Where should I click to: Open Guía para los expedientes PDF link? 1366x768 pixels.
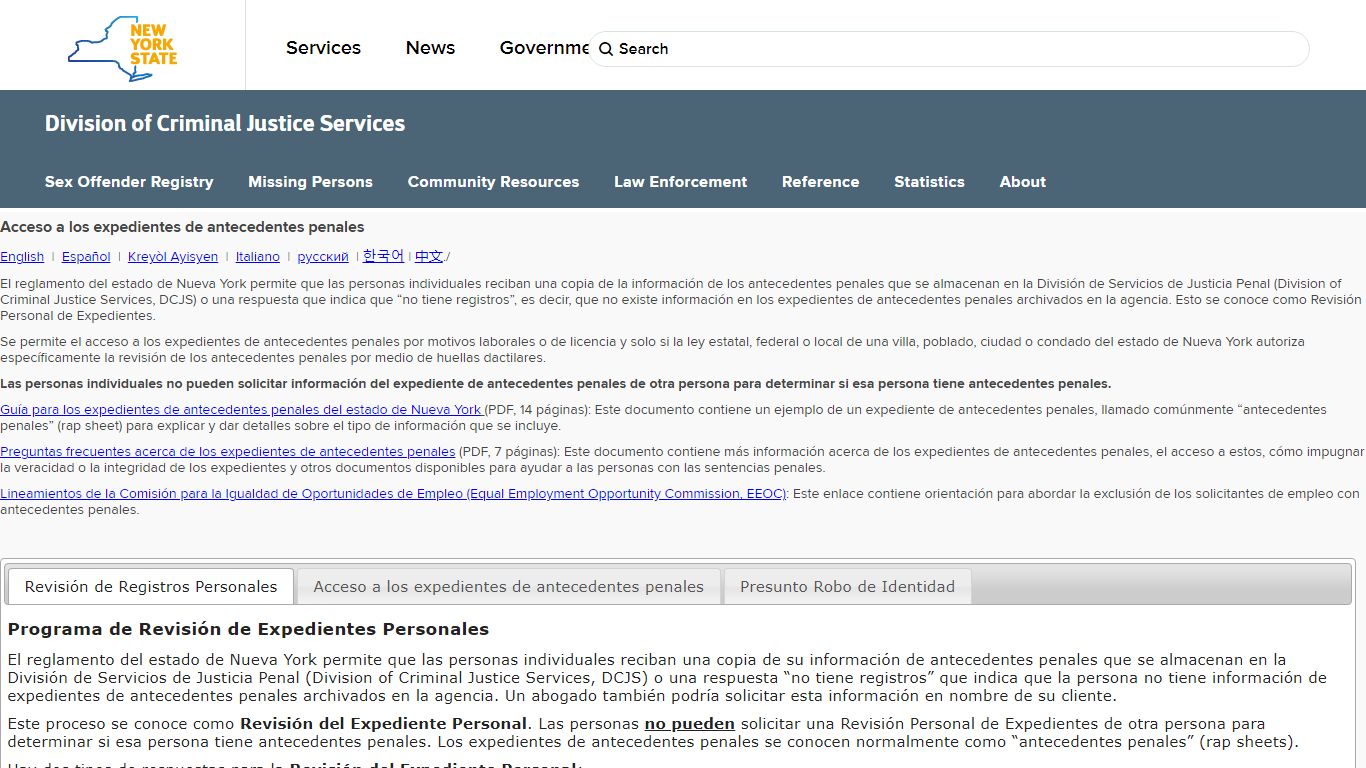[x=241, y=410]
